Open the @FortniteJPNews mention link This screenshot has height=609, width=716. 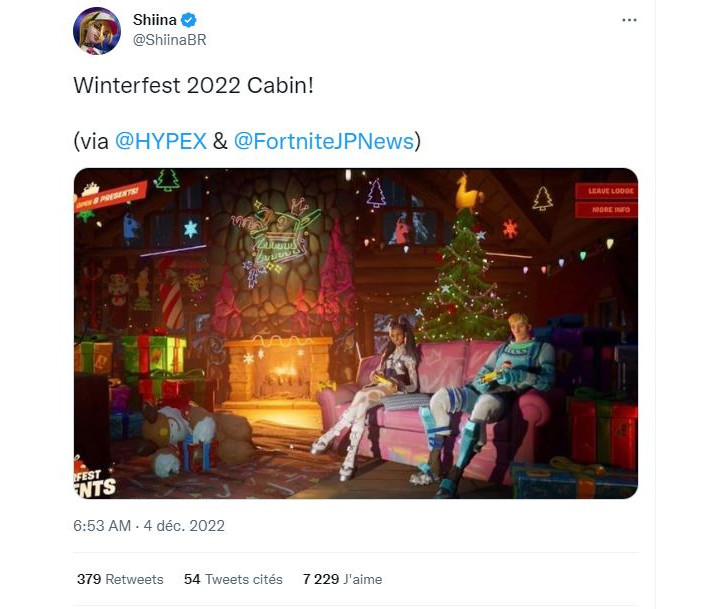coord(324,141)
